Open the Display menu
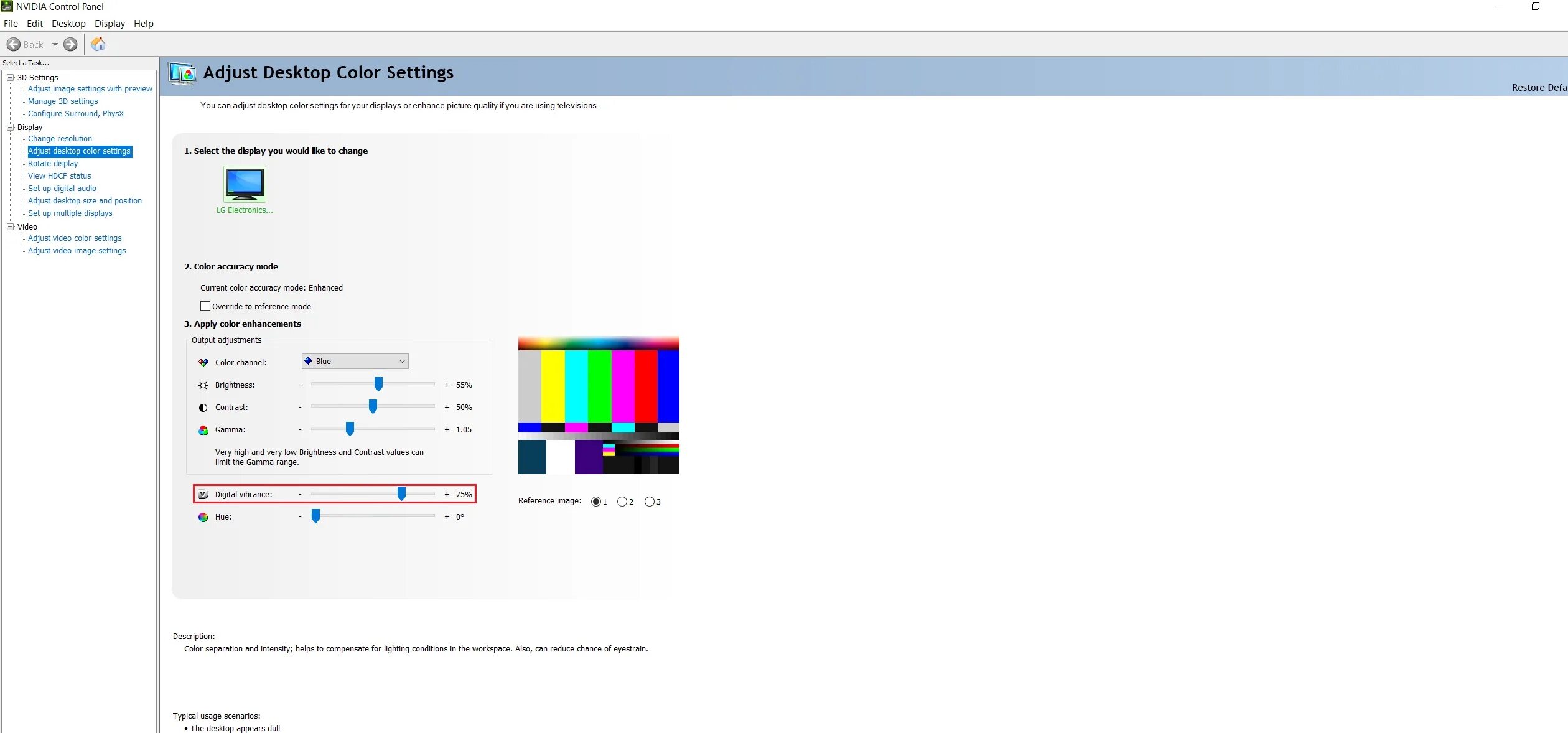 [108, 23]
